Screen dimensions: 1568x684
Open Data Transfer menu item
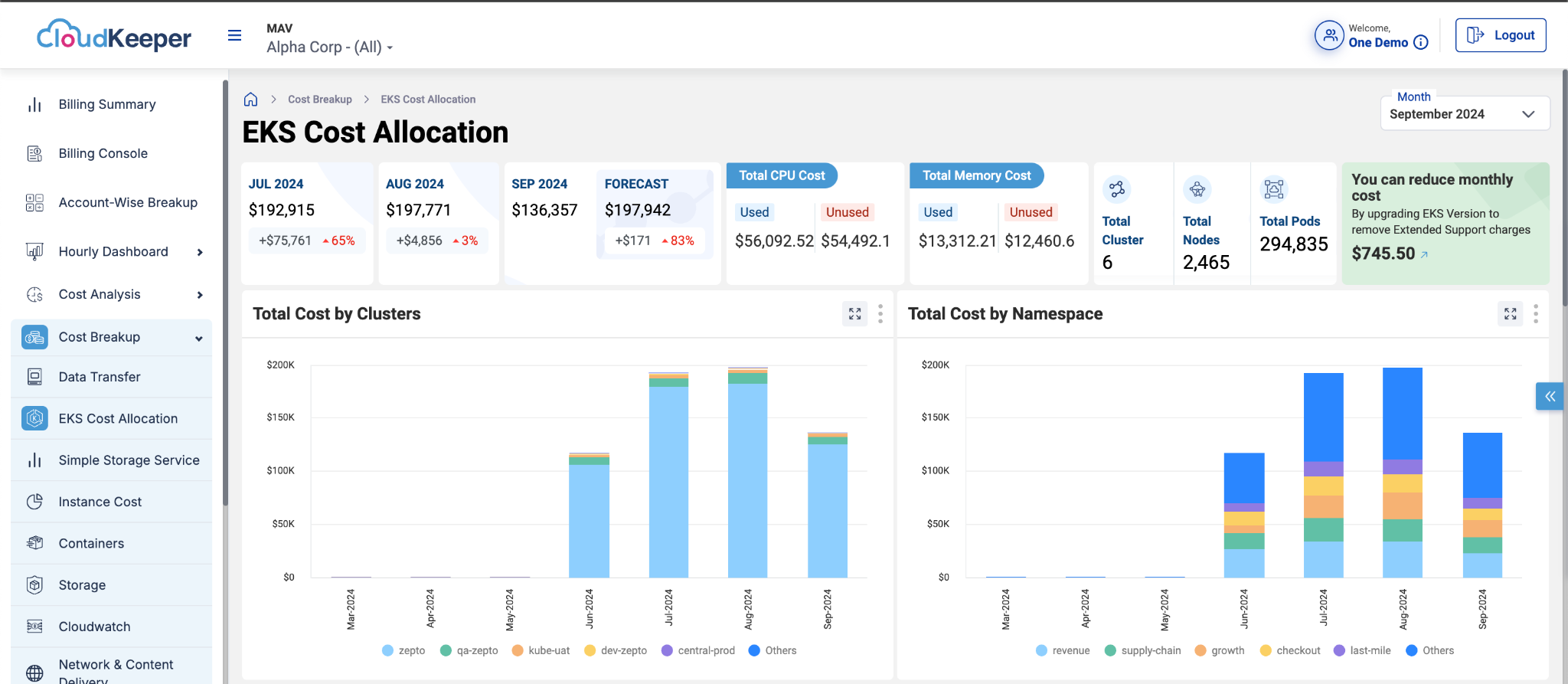point(112,377)
